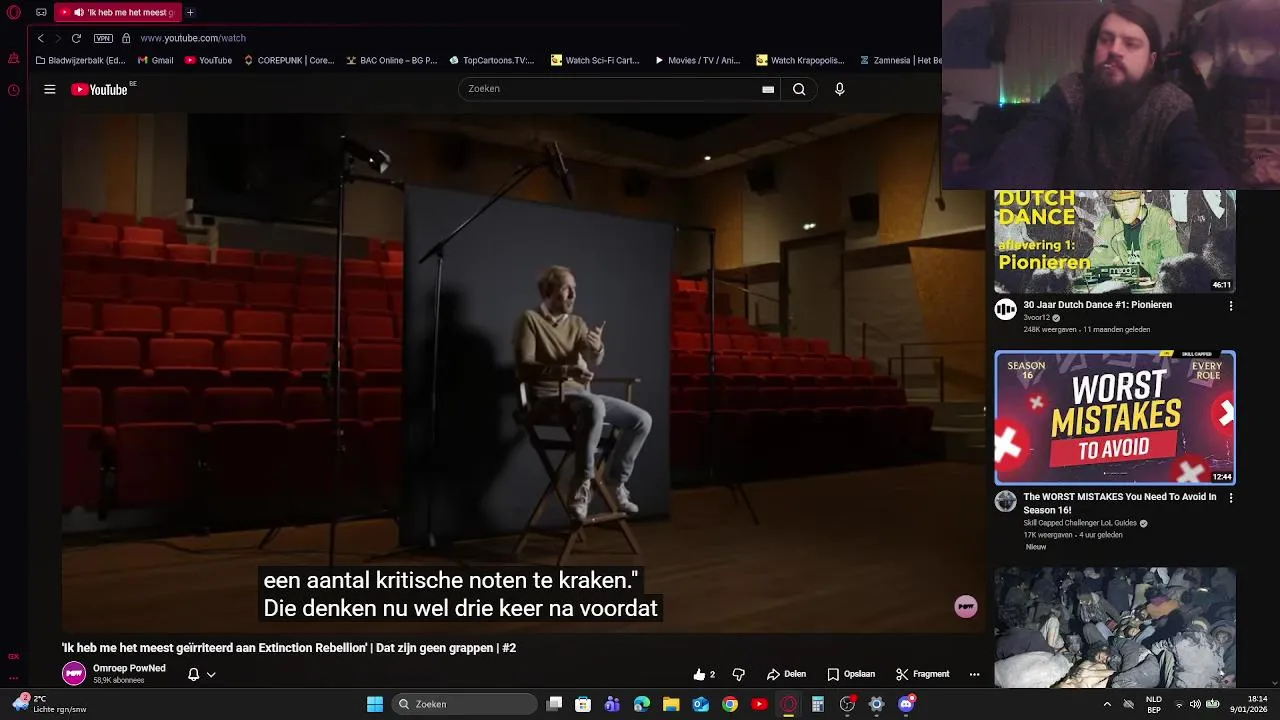Open the Zamnesia bookmark
Image resolution: width=1280 pixels, height=720 pixels.
(x=900, y=60)
